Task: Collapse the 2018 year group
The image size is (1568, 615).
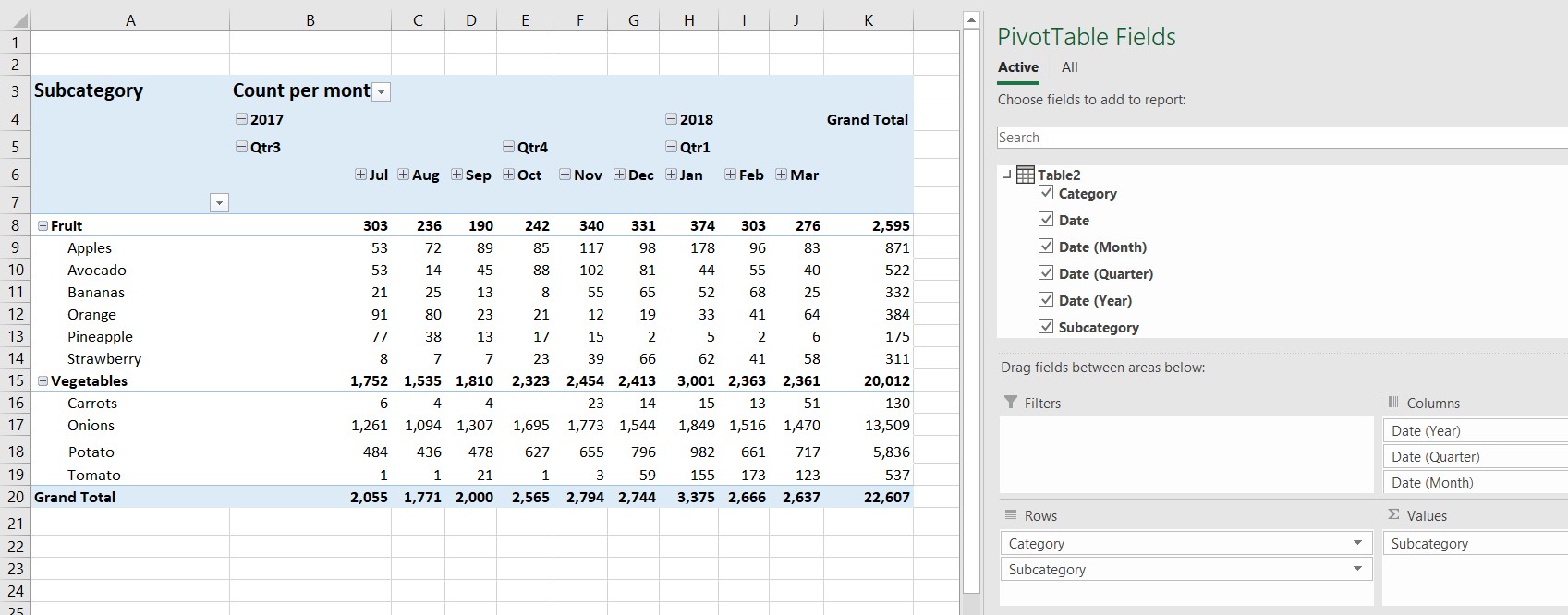Action: [671, 119]
